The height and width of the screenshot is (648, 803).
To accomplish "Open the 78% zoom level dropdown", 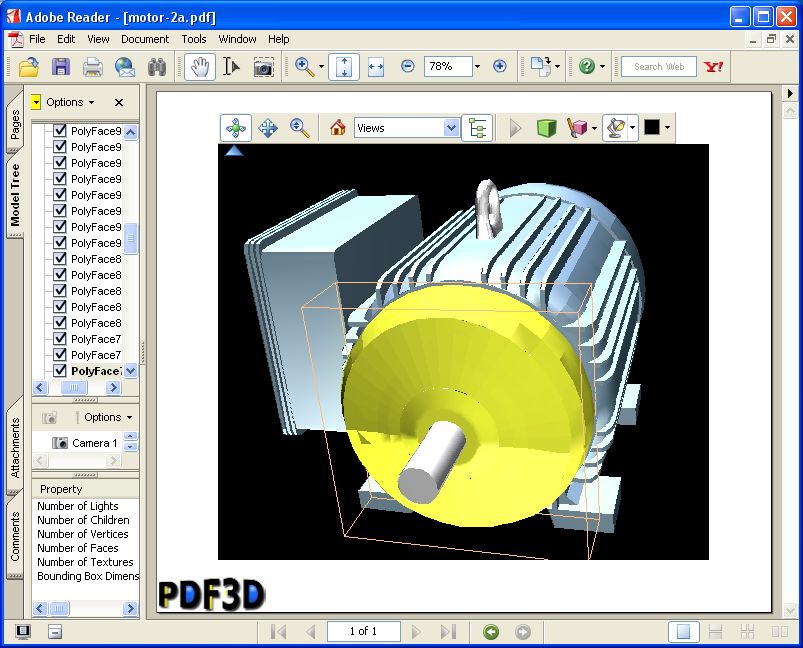I will (x=477, y=67).
